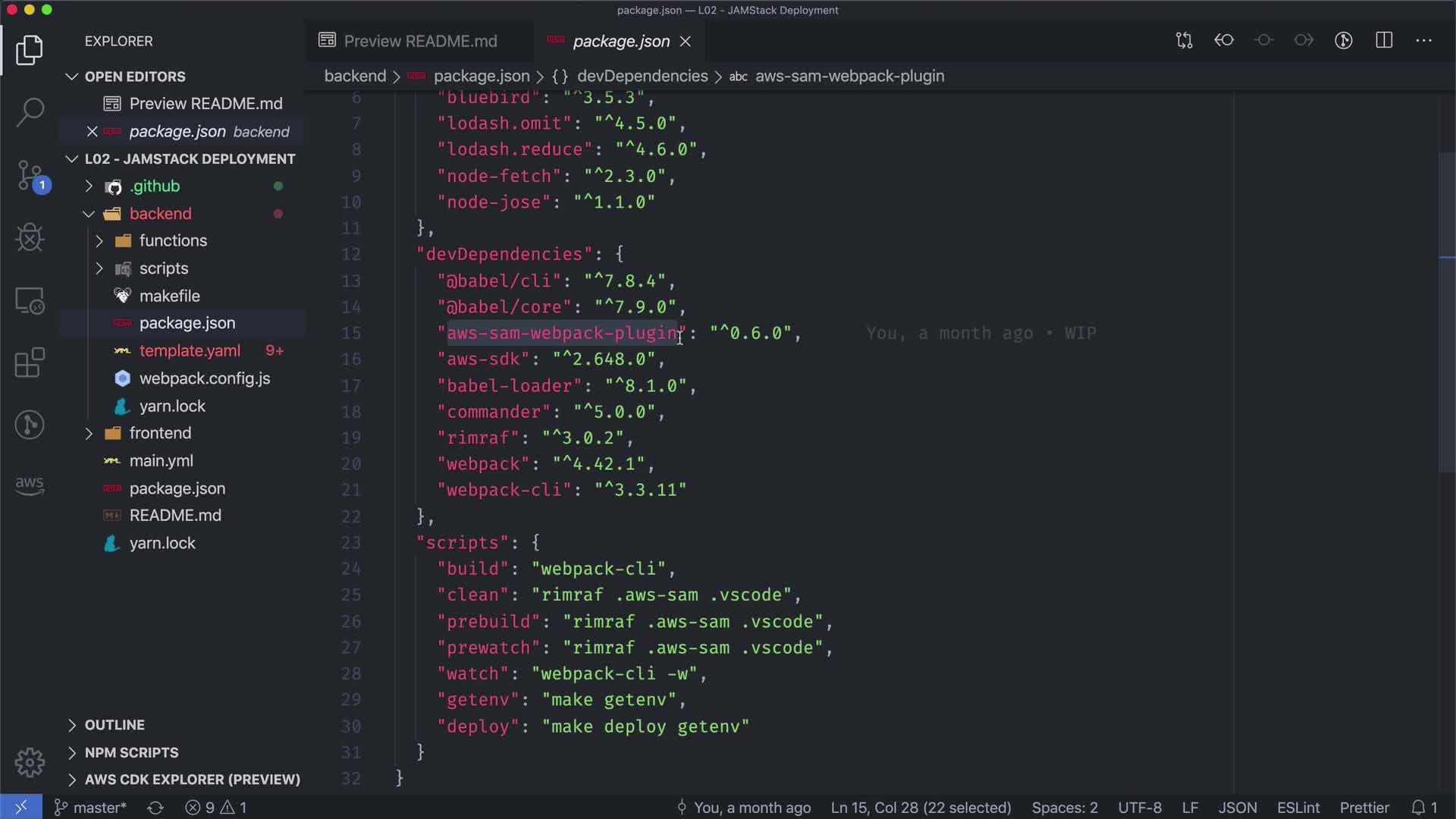Open the AWS Explorer panel icon
This screenshot has width=1456, height=819.
(30, 485)
